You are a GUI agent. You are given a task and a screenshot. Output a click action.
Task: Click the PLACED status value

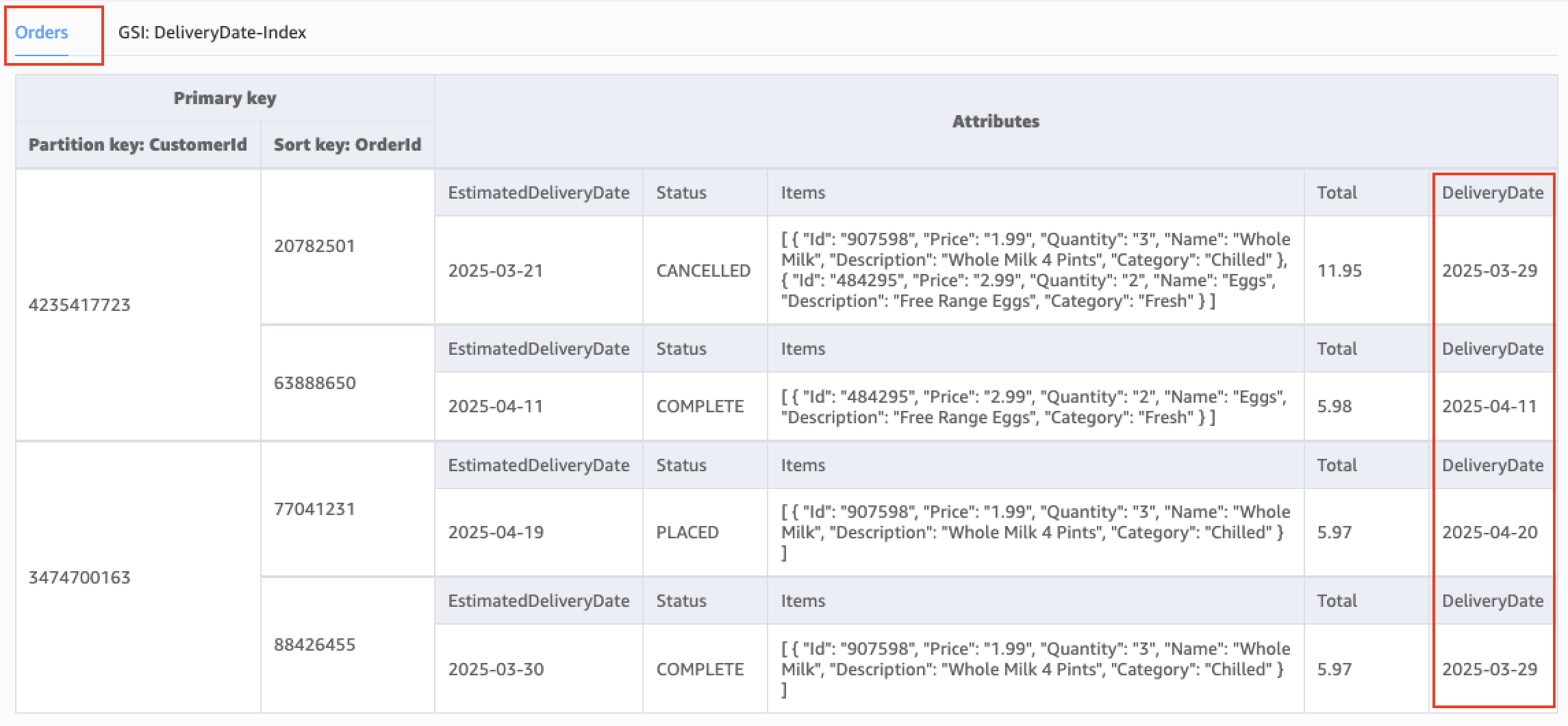click(x=688, y=532)
